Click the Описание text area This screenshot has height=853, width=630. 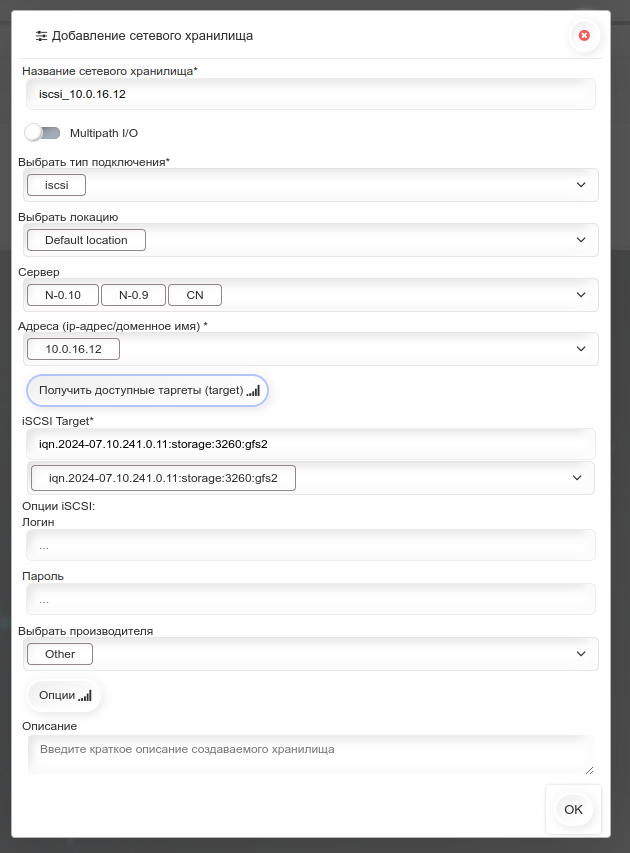[x=311, y=755]
